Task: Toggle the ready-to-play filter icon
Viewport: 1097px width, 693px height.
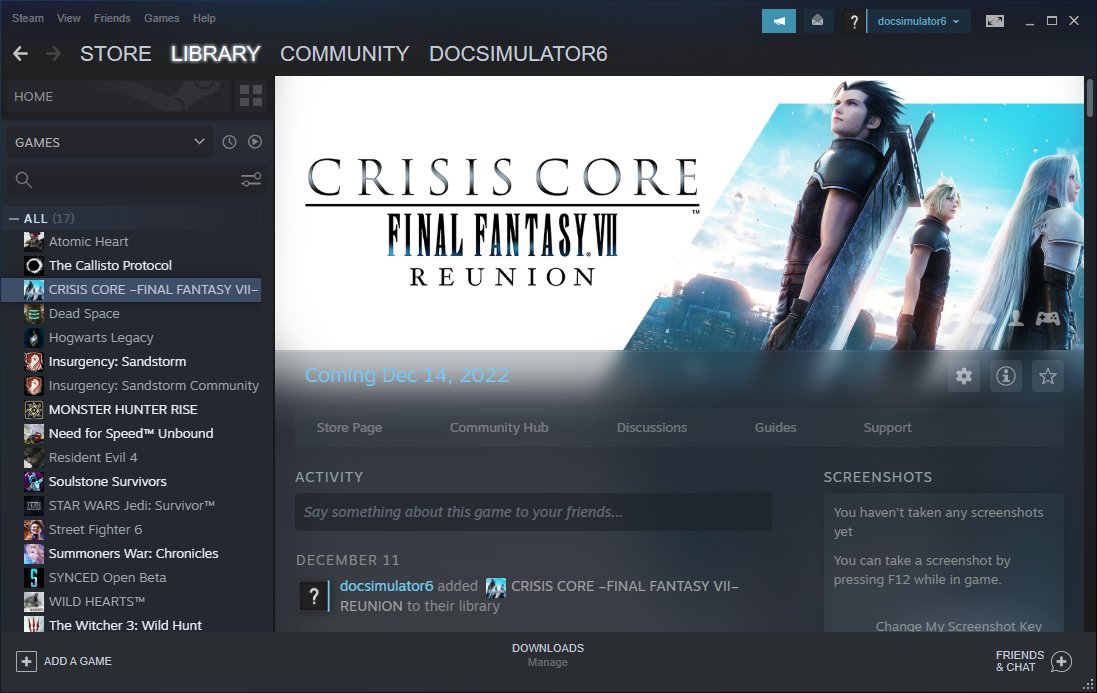Action: 255,142
